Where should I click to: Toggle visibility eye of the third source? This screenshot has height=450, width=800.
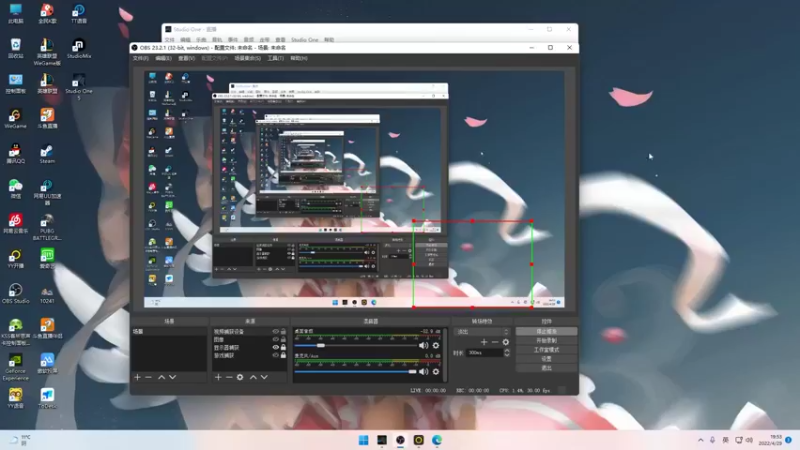276,347
